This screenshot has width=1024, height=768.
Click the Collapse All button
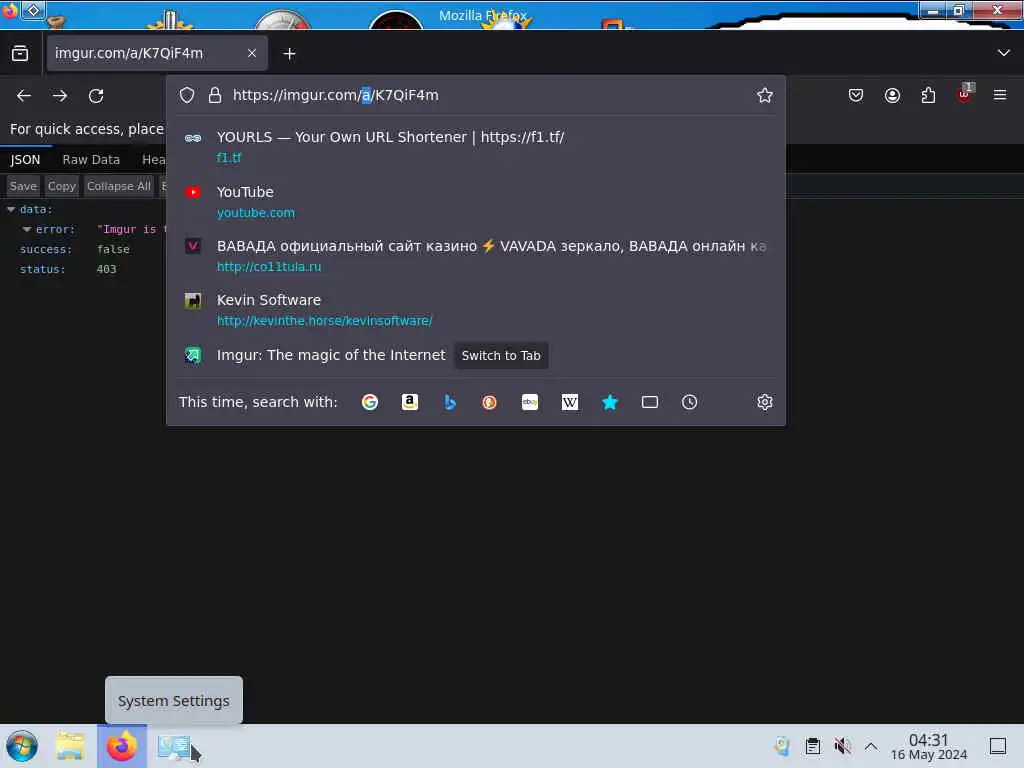click(119, 186)
